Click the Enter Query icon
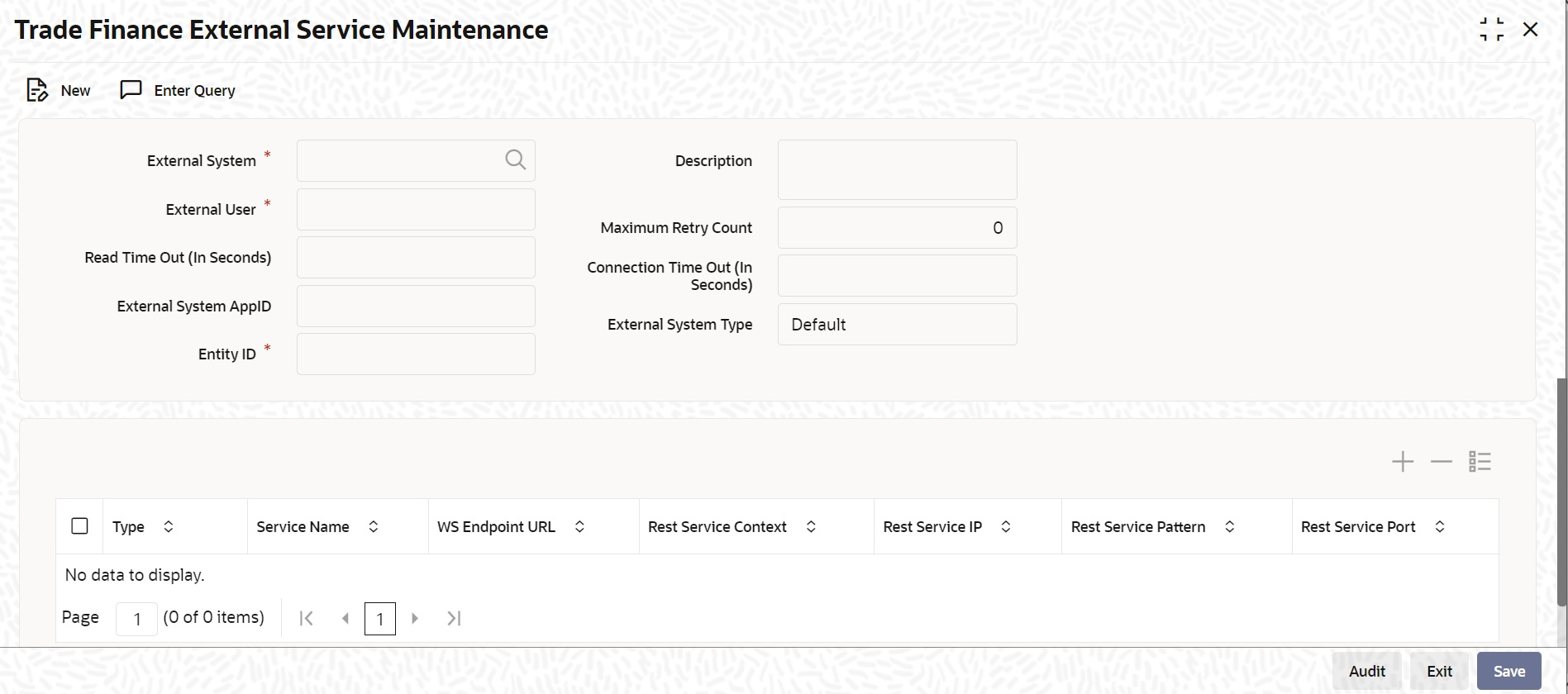The image size is (1568, 694). click(131, 89)
